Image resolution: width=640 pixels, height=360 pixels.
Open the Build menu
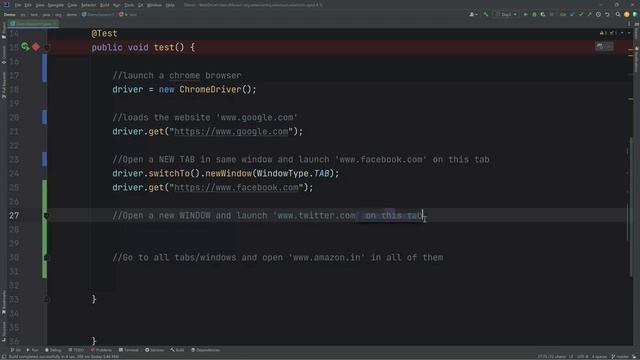tap(105, 5)
